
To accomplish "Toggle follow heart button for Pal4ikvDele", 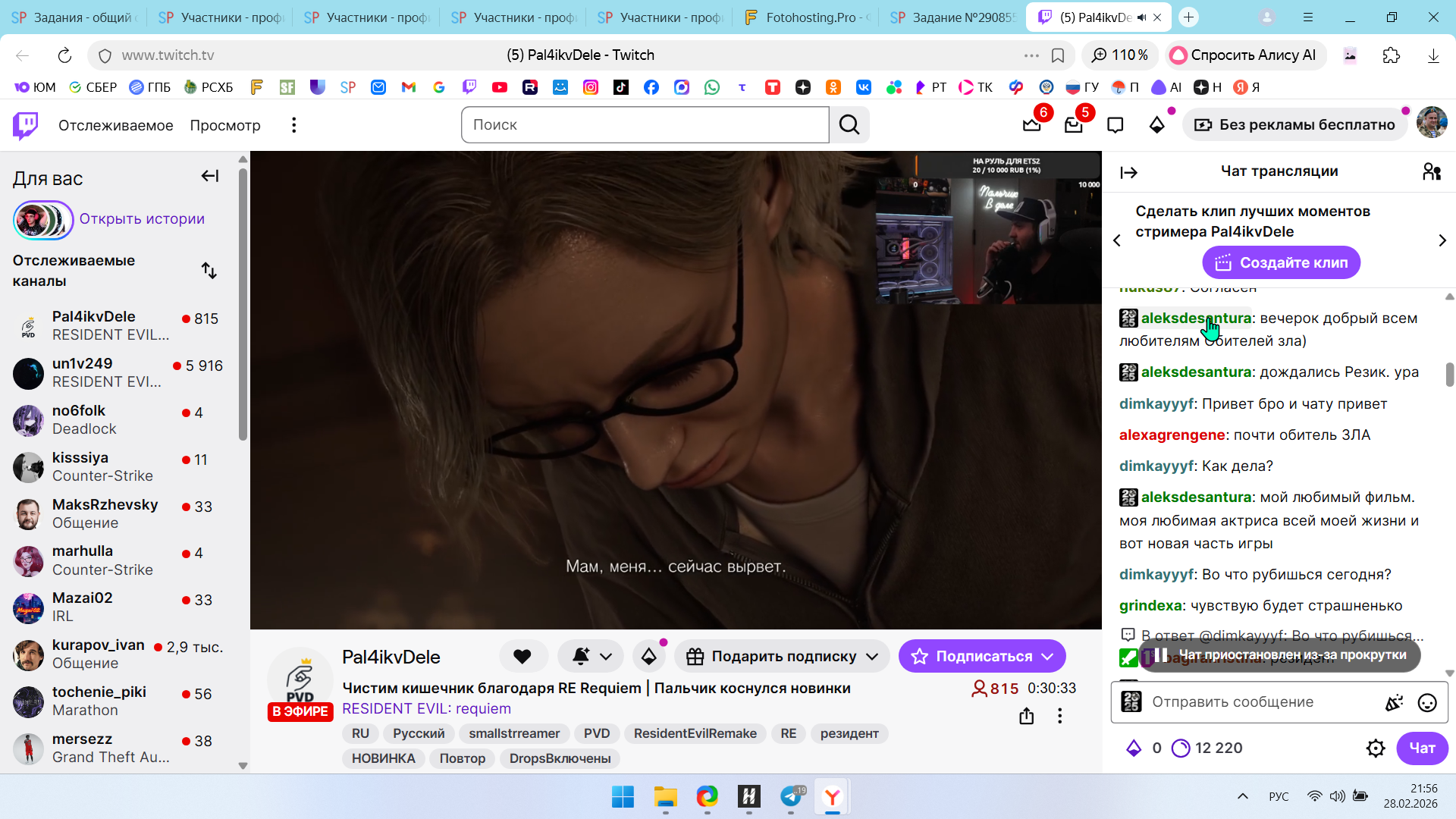I will pyautogui.click(x=522, y=657).
